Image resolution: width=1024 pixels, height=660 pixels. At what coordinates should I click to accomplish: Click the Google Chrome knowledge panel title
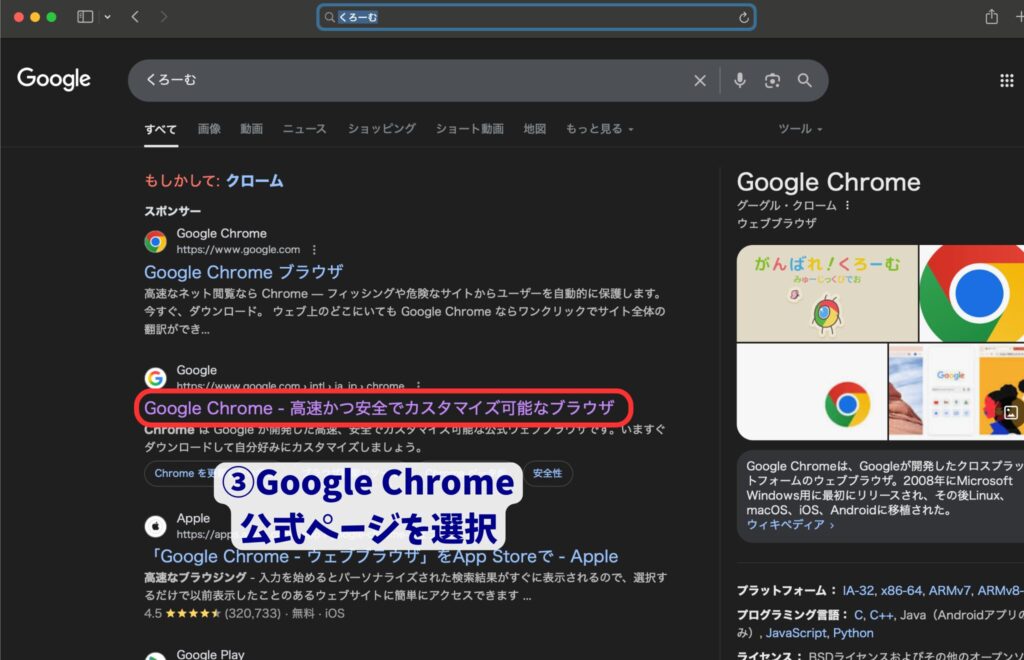(x=829, y=182)
